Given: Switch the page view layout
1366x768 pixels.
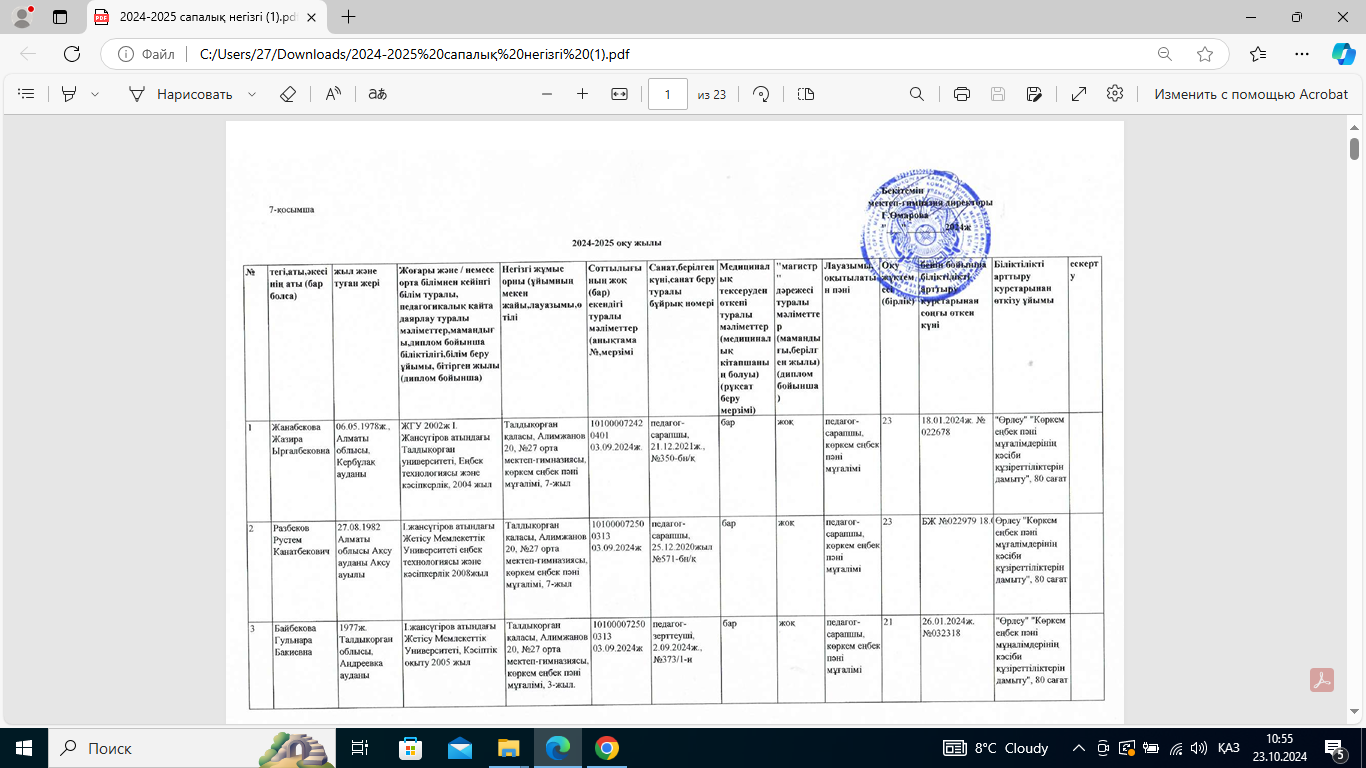Looking at the screenshot, I should pos(806,94).
